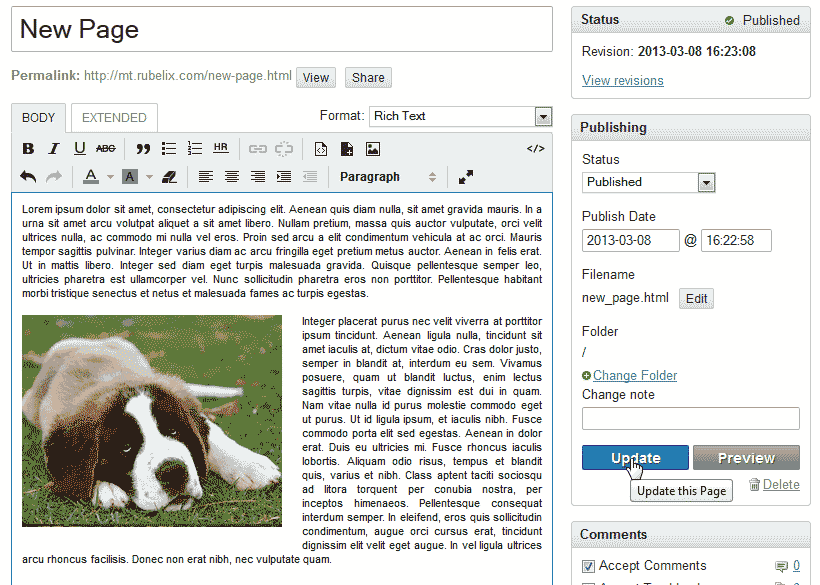Screen dimensions: 820x585
Task: Open the View revisions link
Action: 623,81
